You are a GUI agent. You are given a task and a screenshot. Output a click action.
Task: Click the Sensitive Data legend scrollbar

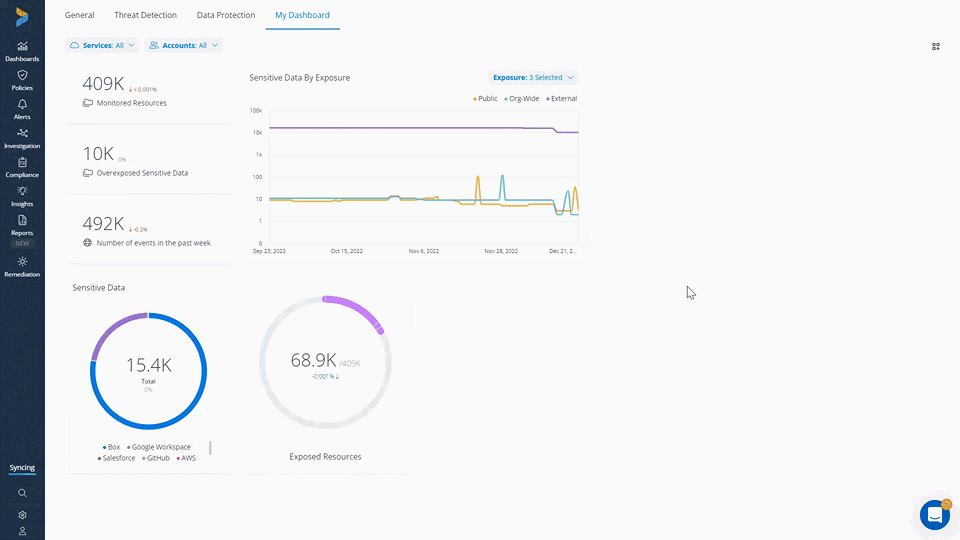click(210, 449)
